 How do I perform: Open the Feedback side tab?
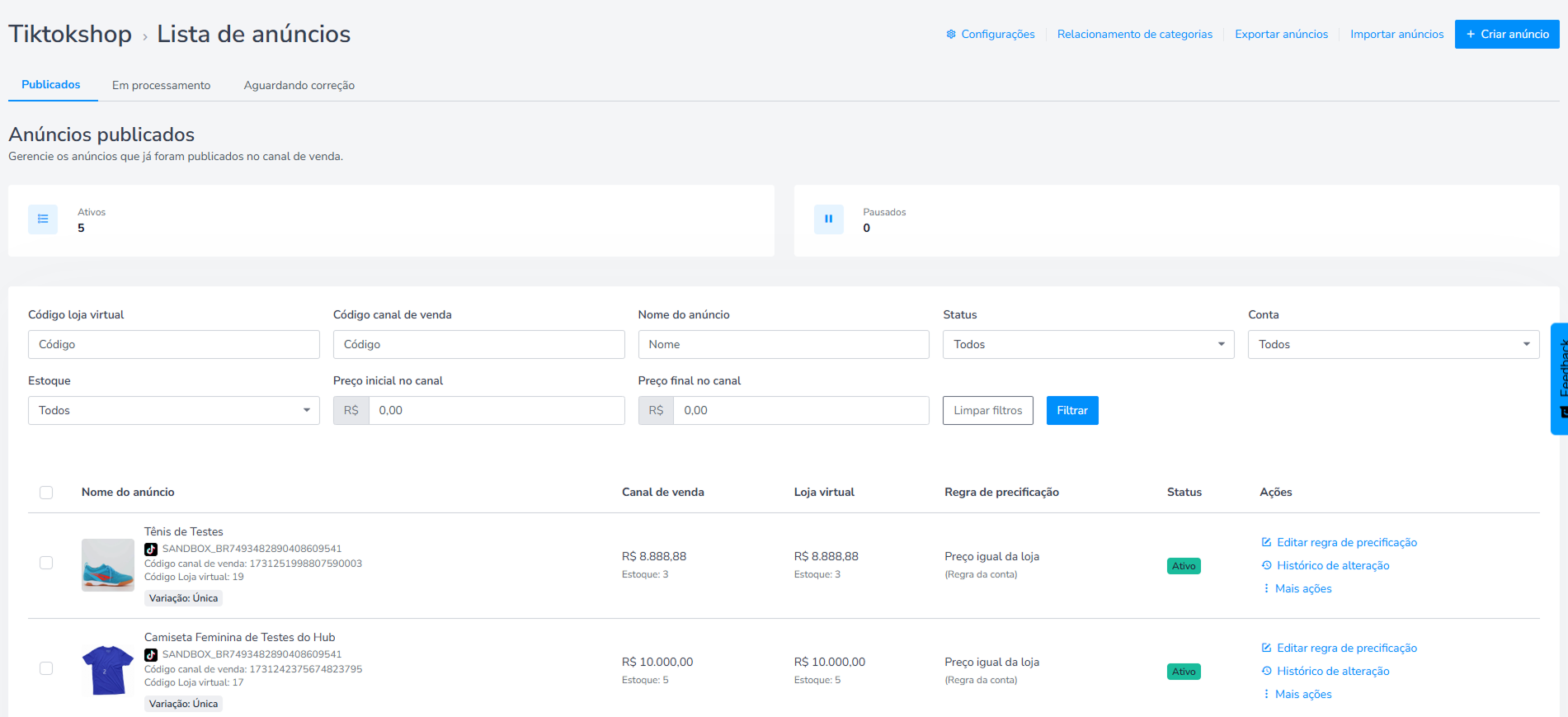[x=1560, y=379]
